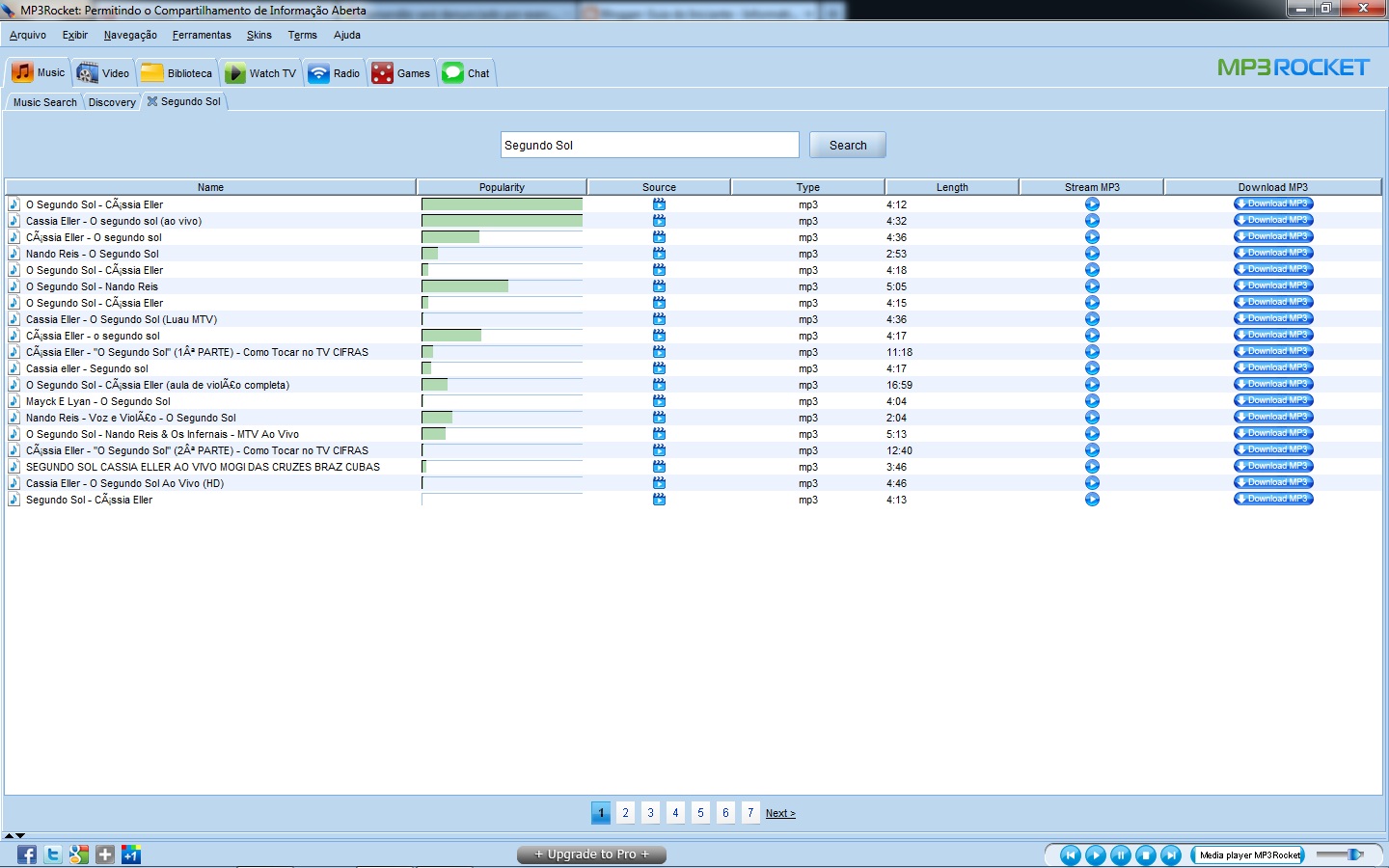Click source icon for the 12:40 TV CIFRAS row
This screenshot has height=868, width=1389.
tap(659, 449)
